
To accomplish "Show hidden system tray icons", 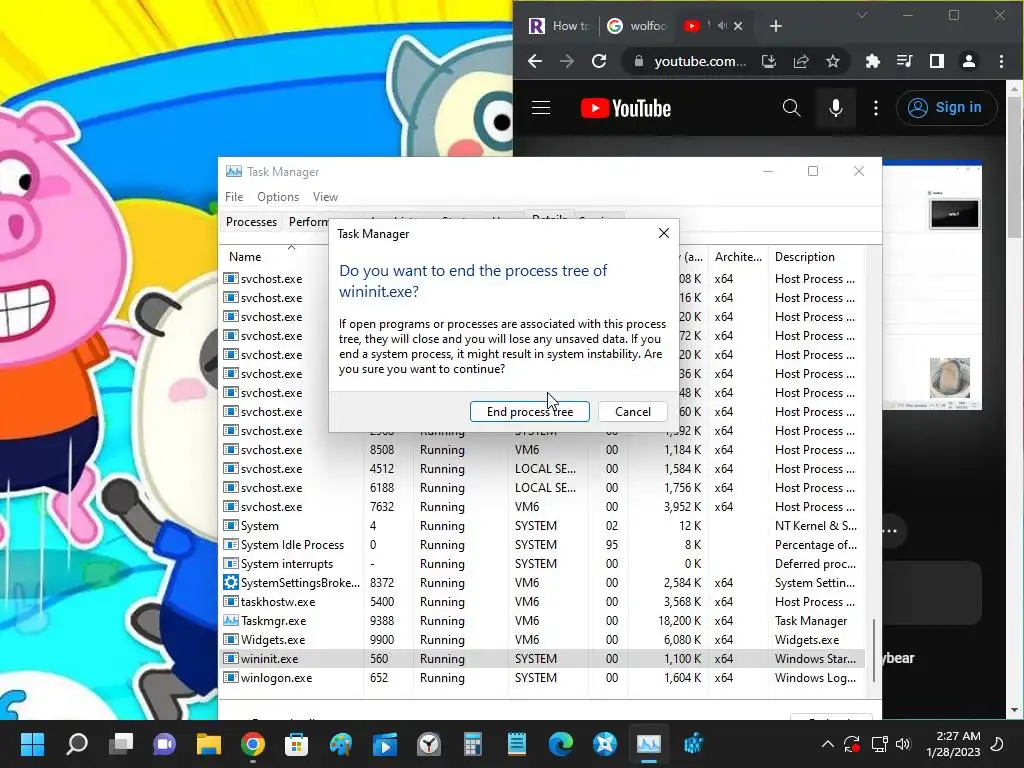I will (827, 744).
